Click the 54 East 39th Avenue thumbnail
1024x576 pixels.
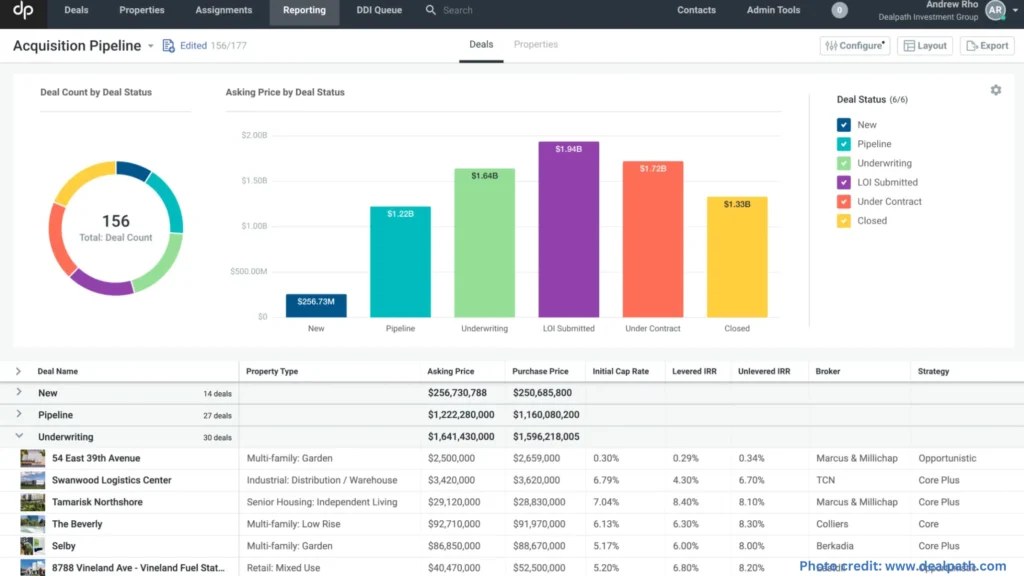tap(33, 458)
